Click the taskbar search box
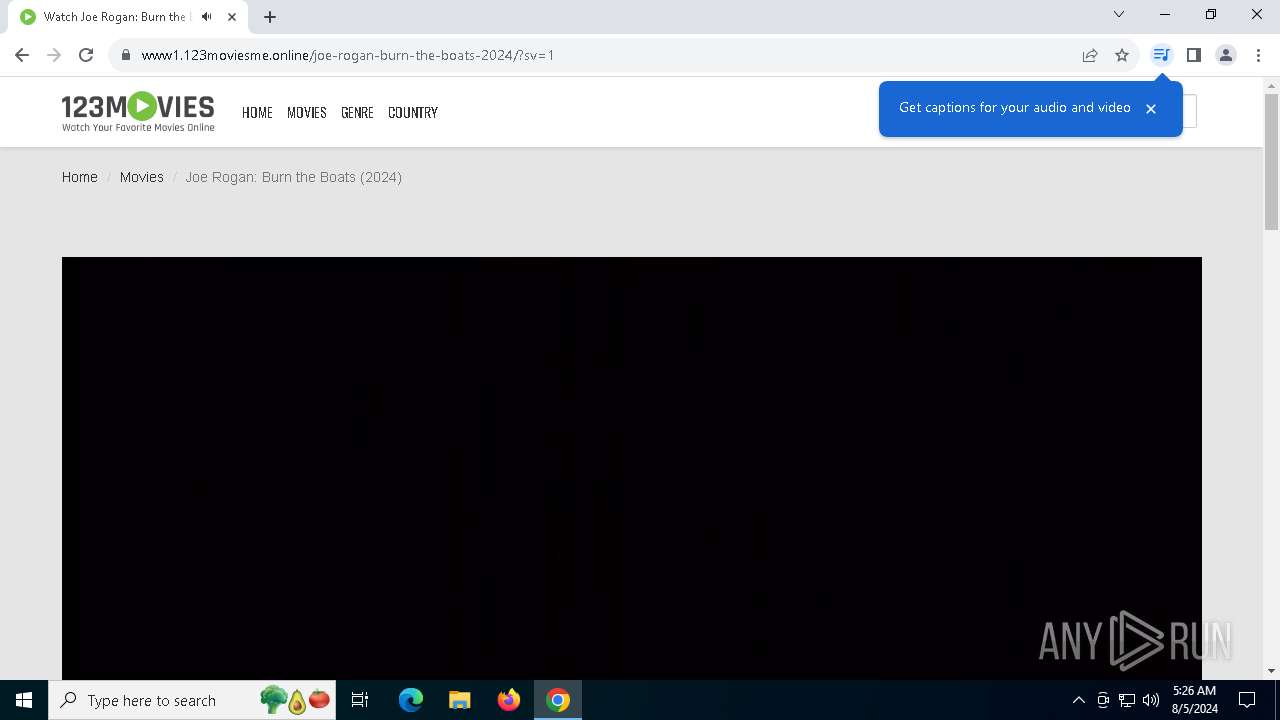Image resolution: width=1280 pixels, height=720 pixels. tap(193, 700)
